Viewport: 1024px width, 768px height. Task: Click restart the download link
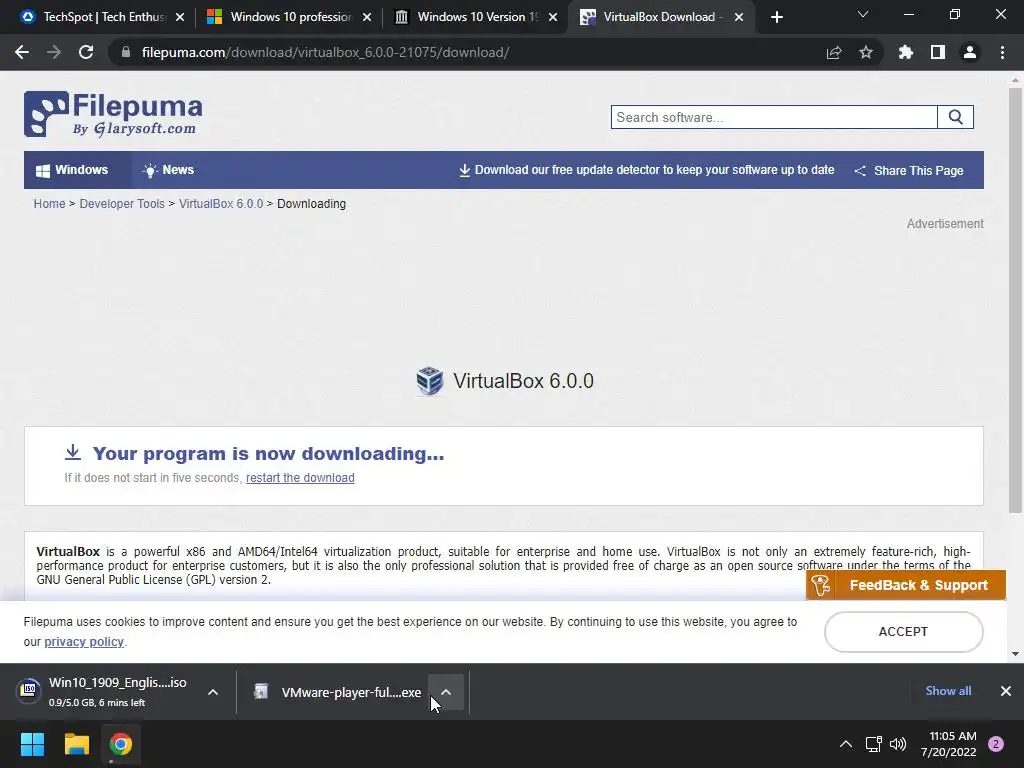(300, 478)
